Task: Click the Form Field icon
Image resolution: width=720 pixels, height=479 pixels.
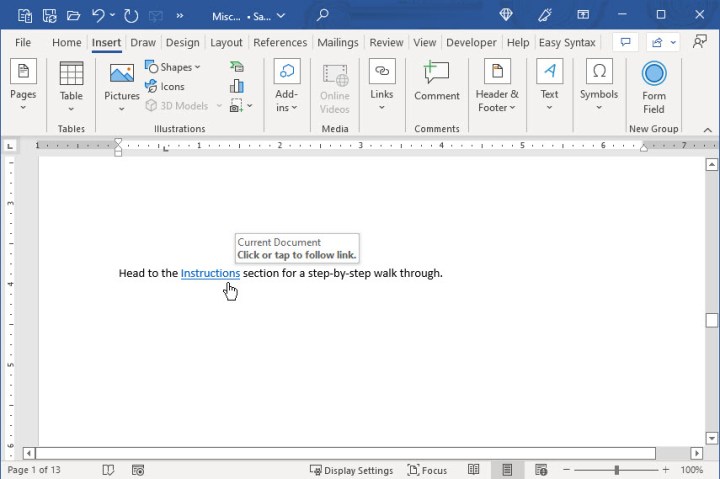Action: [654, 76]
